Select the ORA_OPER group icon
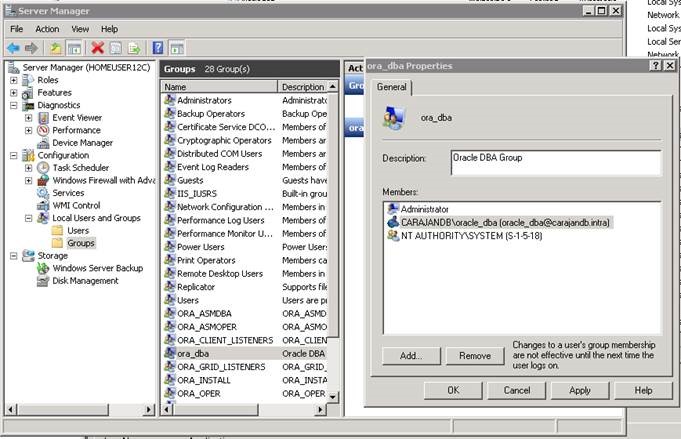Viewport: 681px width, 439px height. [169, 393]
